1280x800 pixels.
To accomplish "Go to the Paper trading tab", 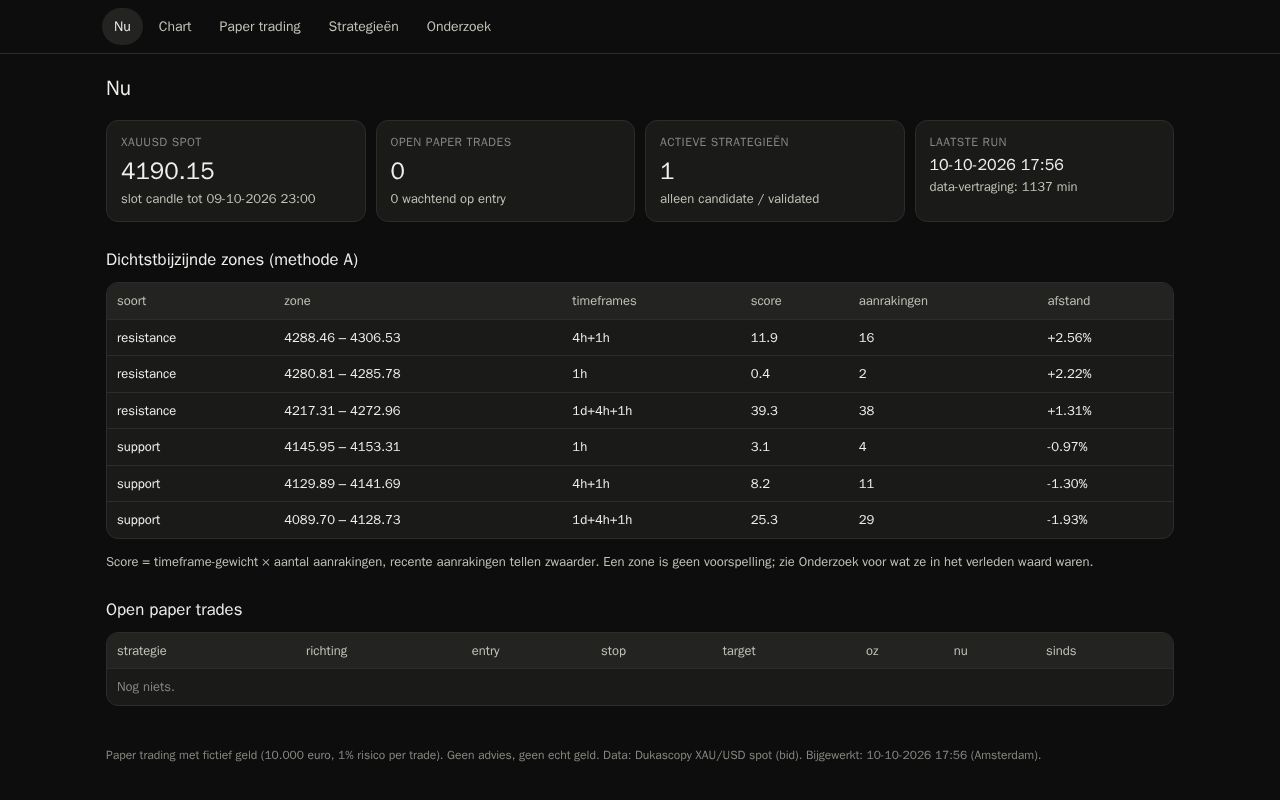I will (260, 27).
